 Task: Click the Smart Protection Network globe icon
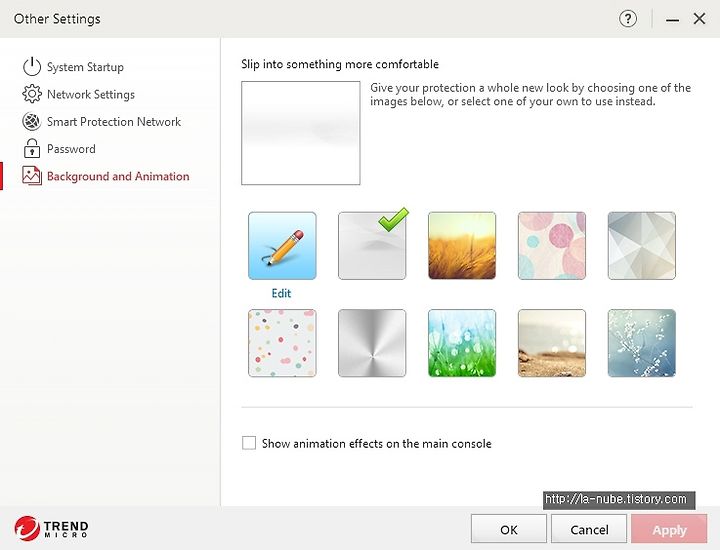[x=32, y=121]
